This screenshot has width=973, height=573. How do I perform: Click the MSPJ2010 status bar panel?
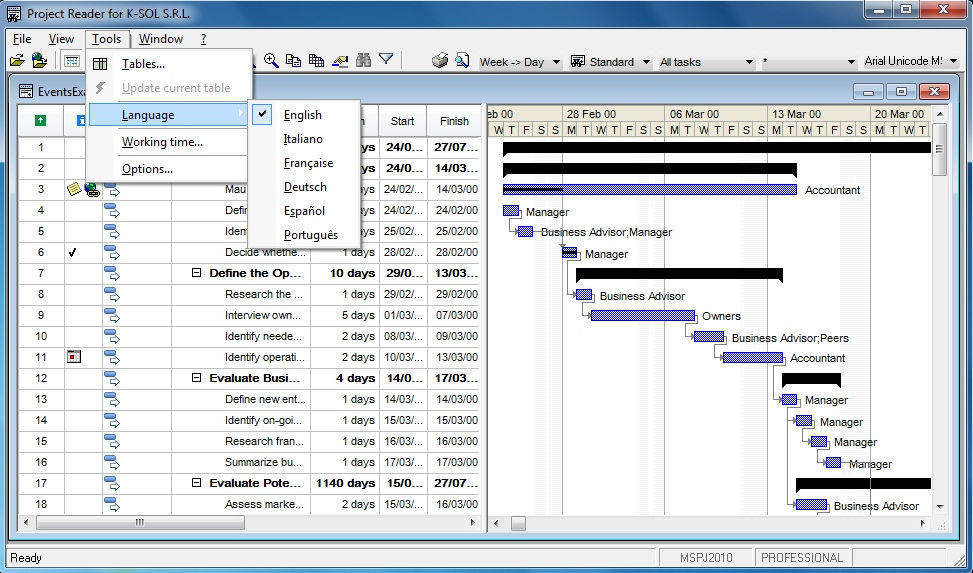point(706,557)
